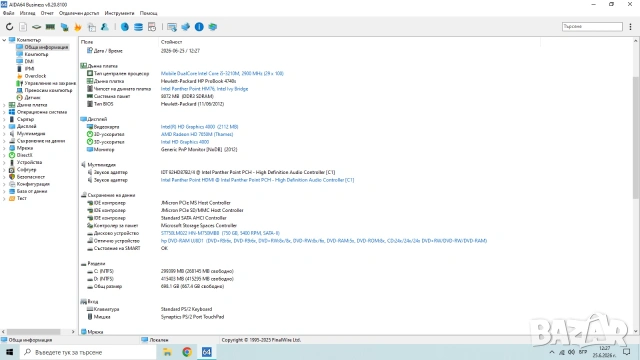Click the blue arrow toolbar icon
Image resolution: width=640 pixels, height=360 pixels.
[185, 27]
